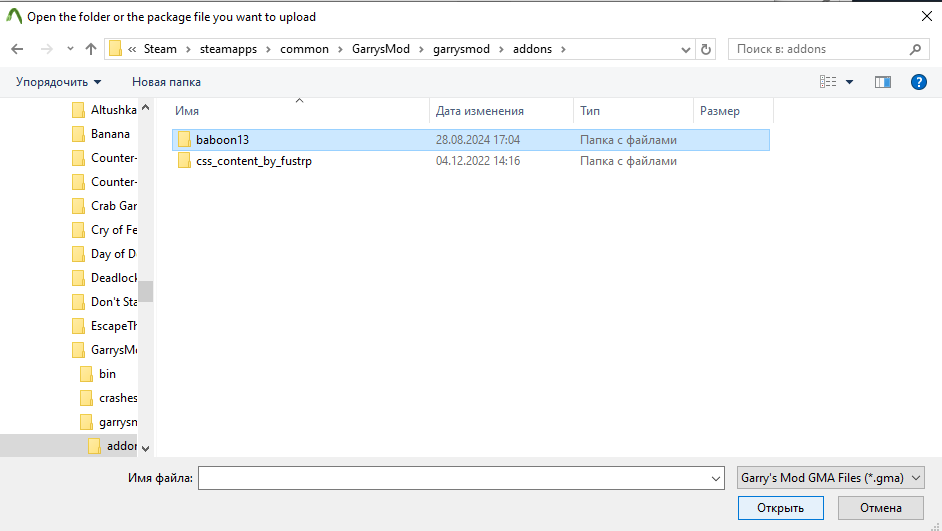Click the css_content_by_fustrp folder icon
This screenshot has width=942, height=531.
(x=184, y=161)
